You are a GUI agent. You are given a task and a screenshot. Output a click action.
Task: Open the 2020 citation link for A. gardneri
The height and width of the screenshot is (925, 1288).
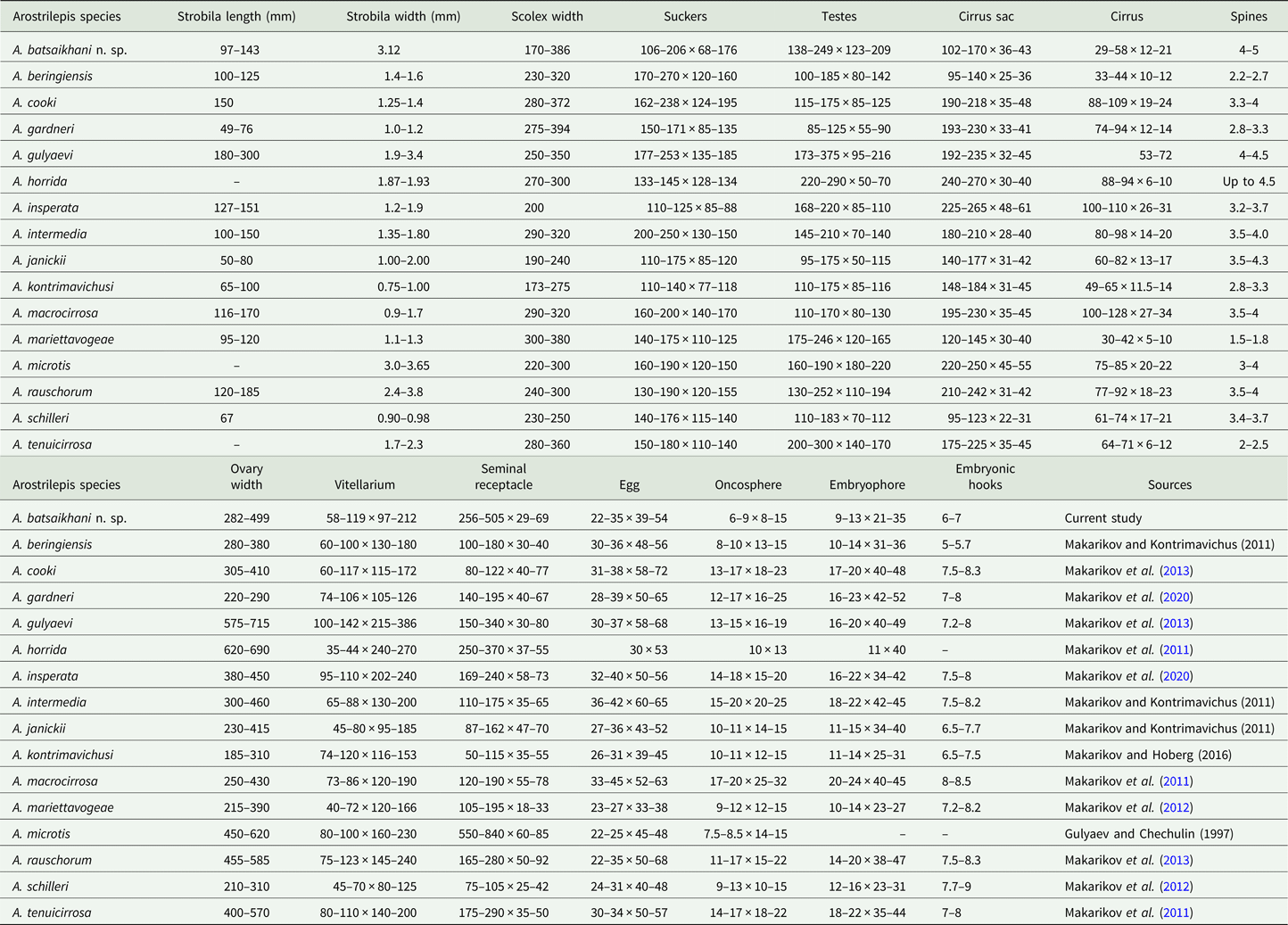[x=1176, y=598]
